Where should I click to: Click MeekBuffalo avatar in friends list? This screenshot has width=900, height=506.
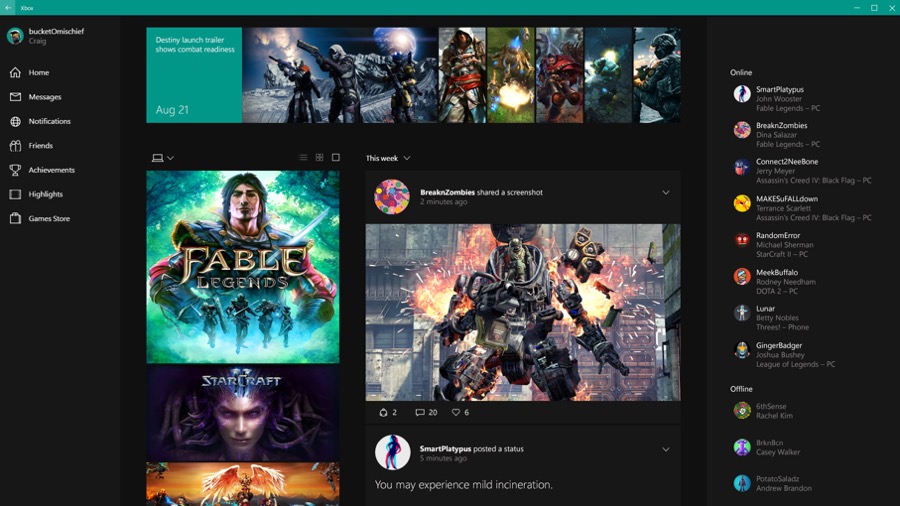point(742,277)
